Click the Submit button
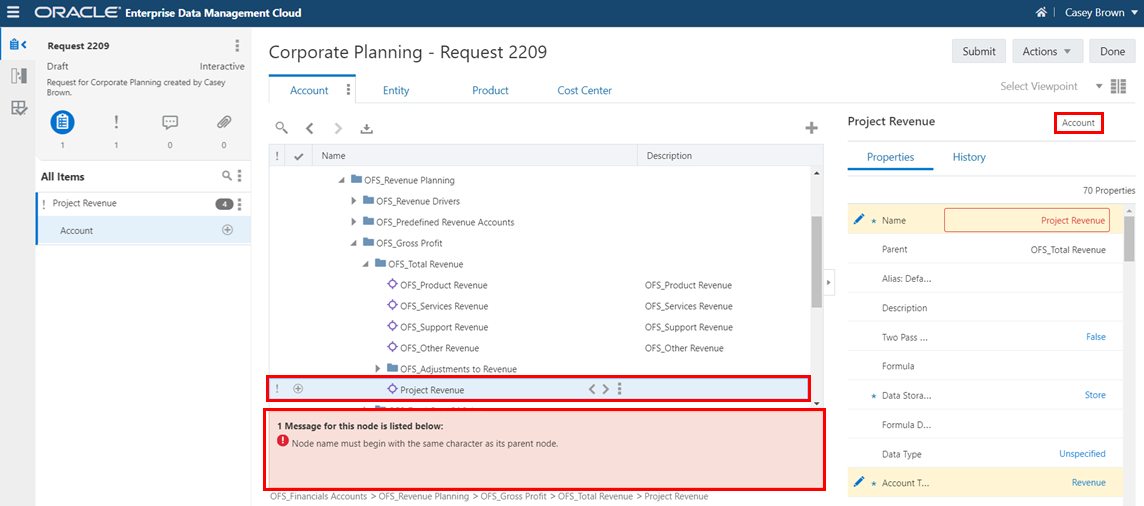Viewport: 1144px width, 506px height. tap(978, 51)
